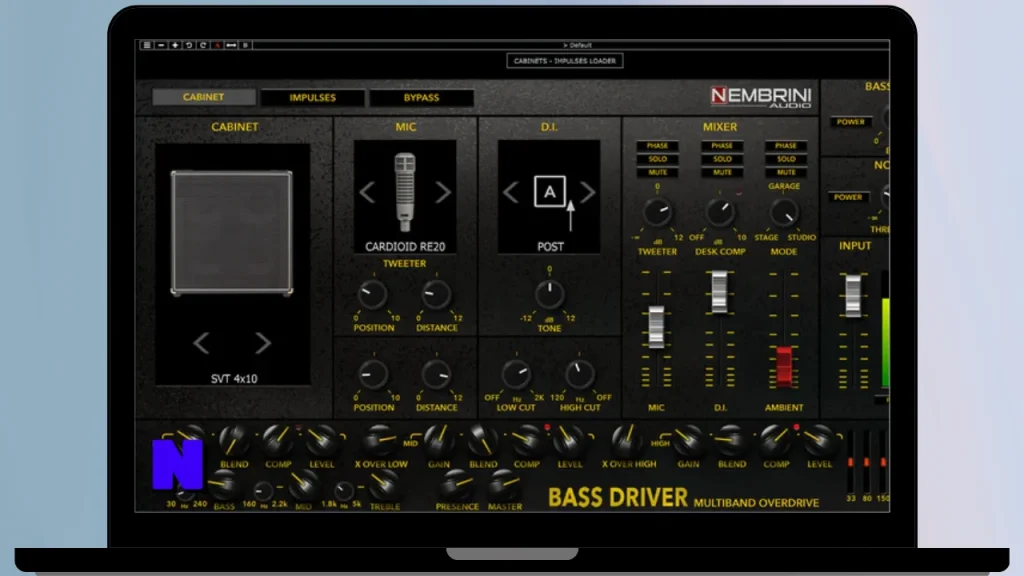Select next cabinet with the right arrow

coord(263,343)
